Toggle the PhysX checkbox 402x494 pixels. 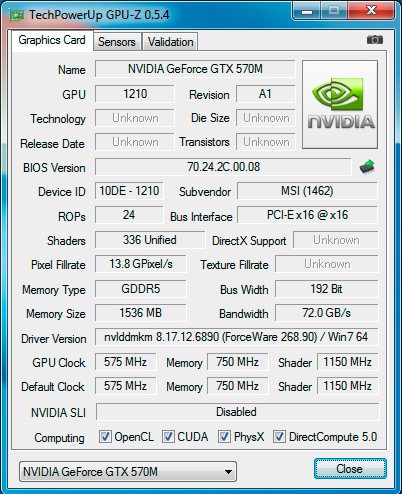pyautogui.click(x=224, y=436)
